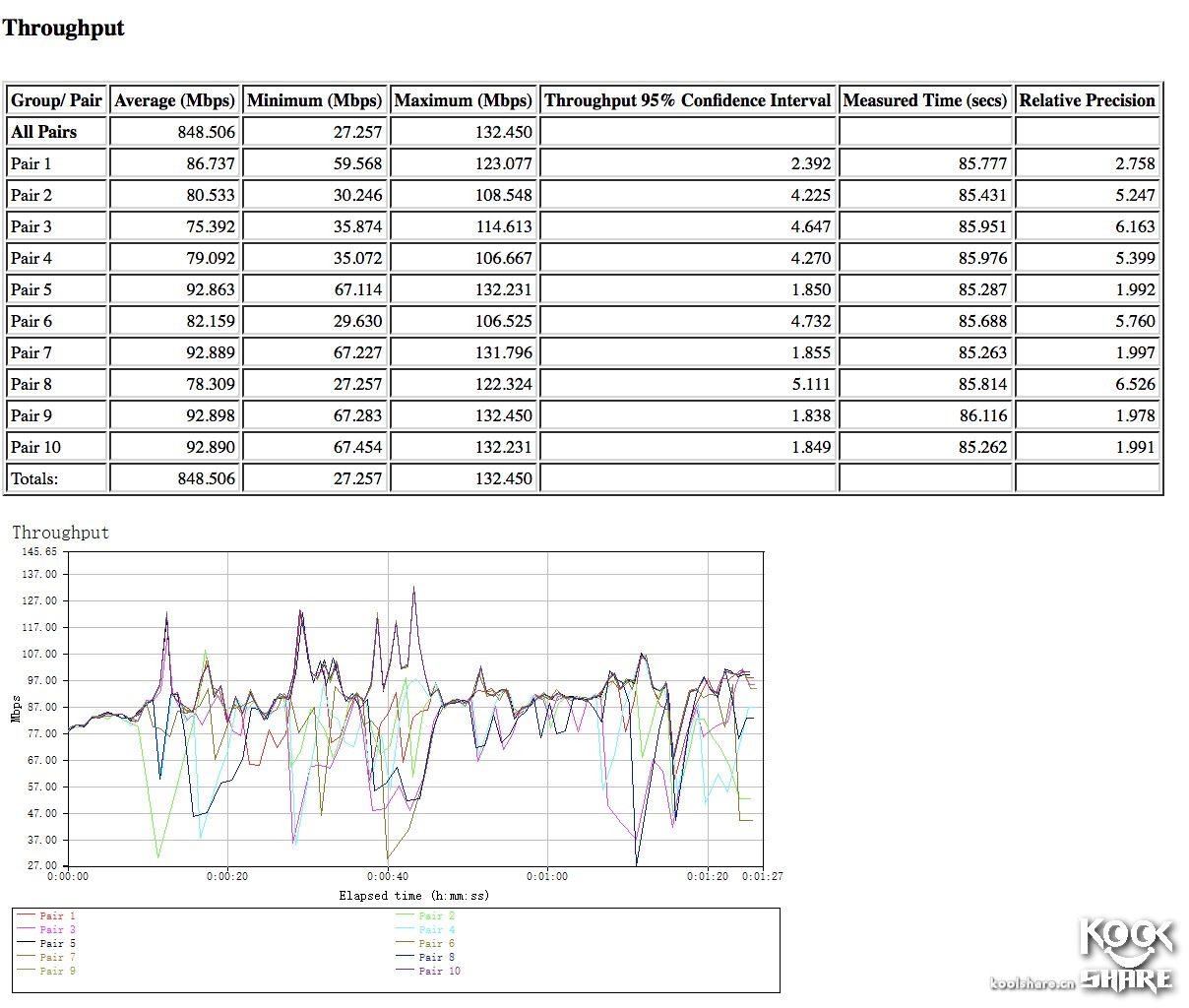Click the Pair 1 red legend line
The width and height of the screenshot is (1189, 1008).
point(27,916)
